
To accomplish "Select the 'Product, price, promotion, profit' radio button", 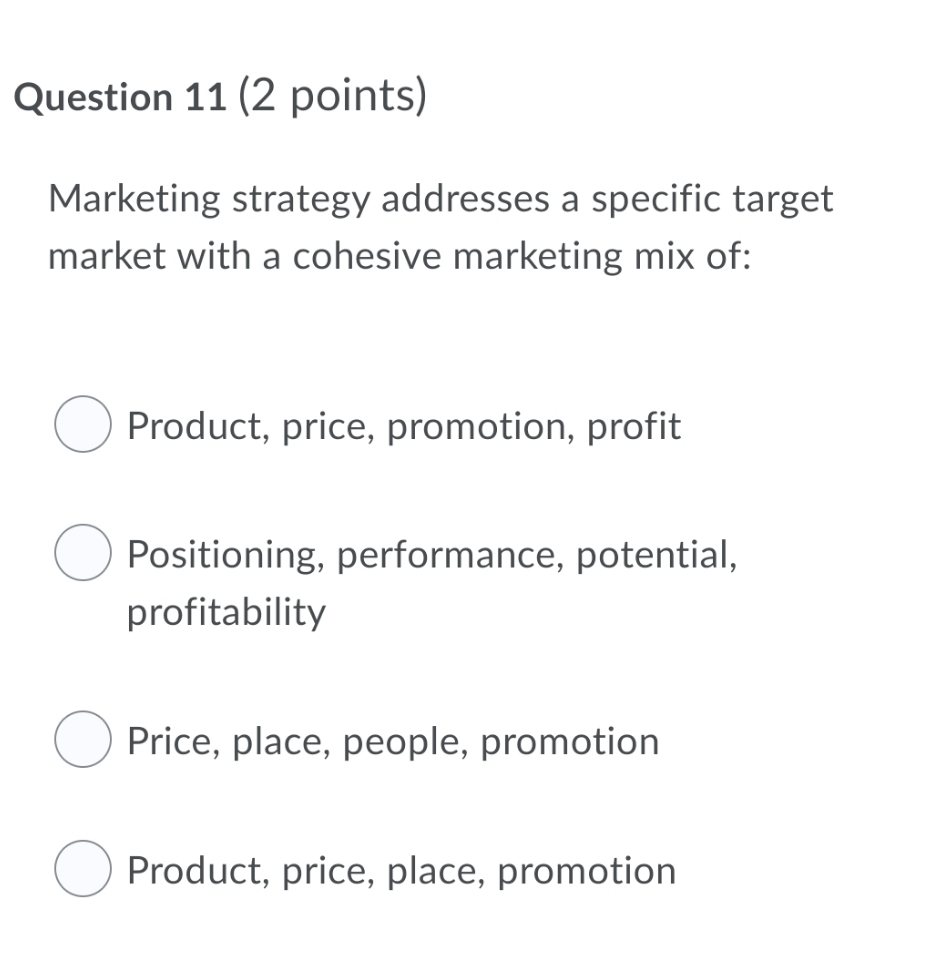I will point(83,425).
